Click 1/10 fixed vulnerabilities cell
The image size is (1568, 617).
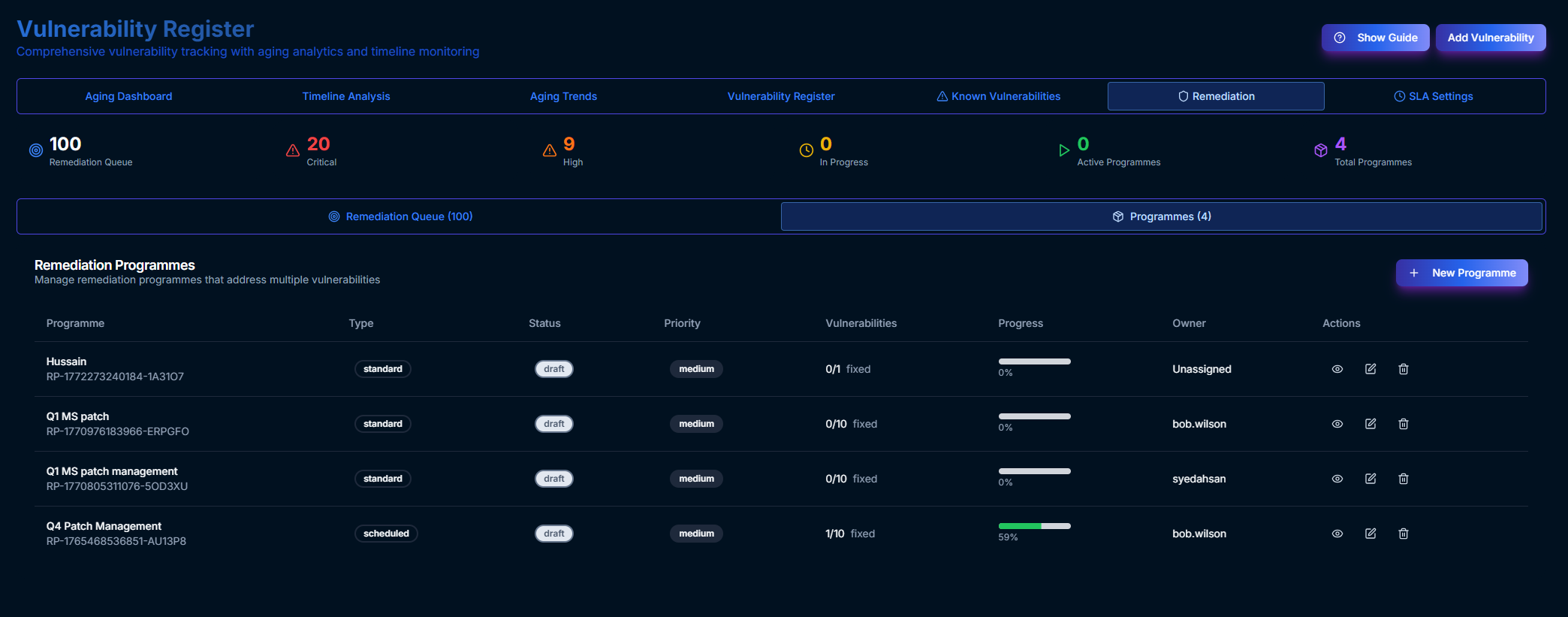pos(850,534)
